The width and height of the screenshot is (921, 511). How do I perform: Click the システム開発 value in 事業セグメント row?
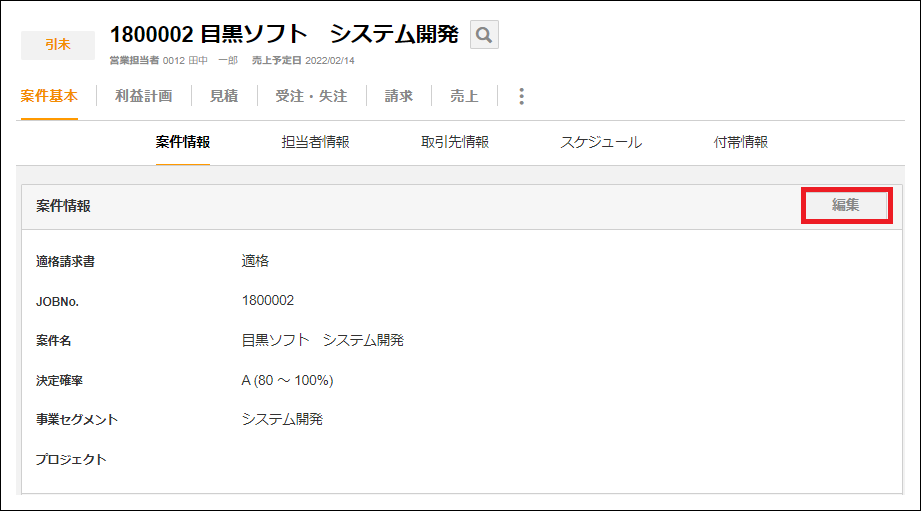tap(282, 419)
